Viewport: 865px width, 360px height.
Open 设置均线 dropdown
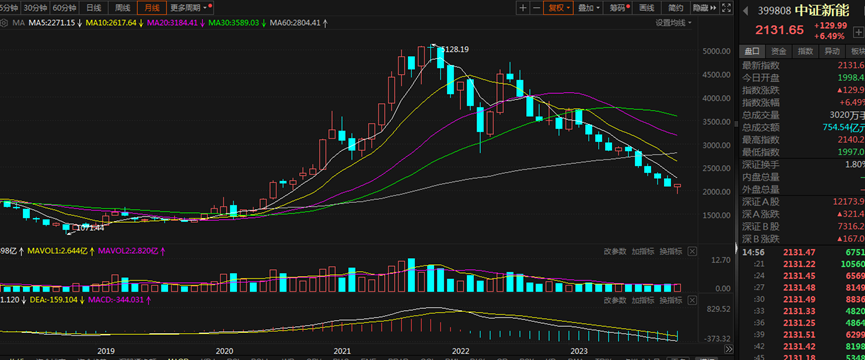(x=673, y=23)
